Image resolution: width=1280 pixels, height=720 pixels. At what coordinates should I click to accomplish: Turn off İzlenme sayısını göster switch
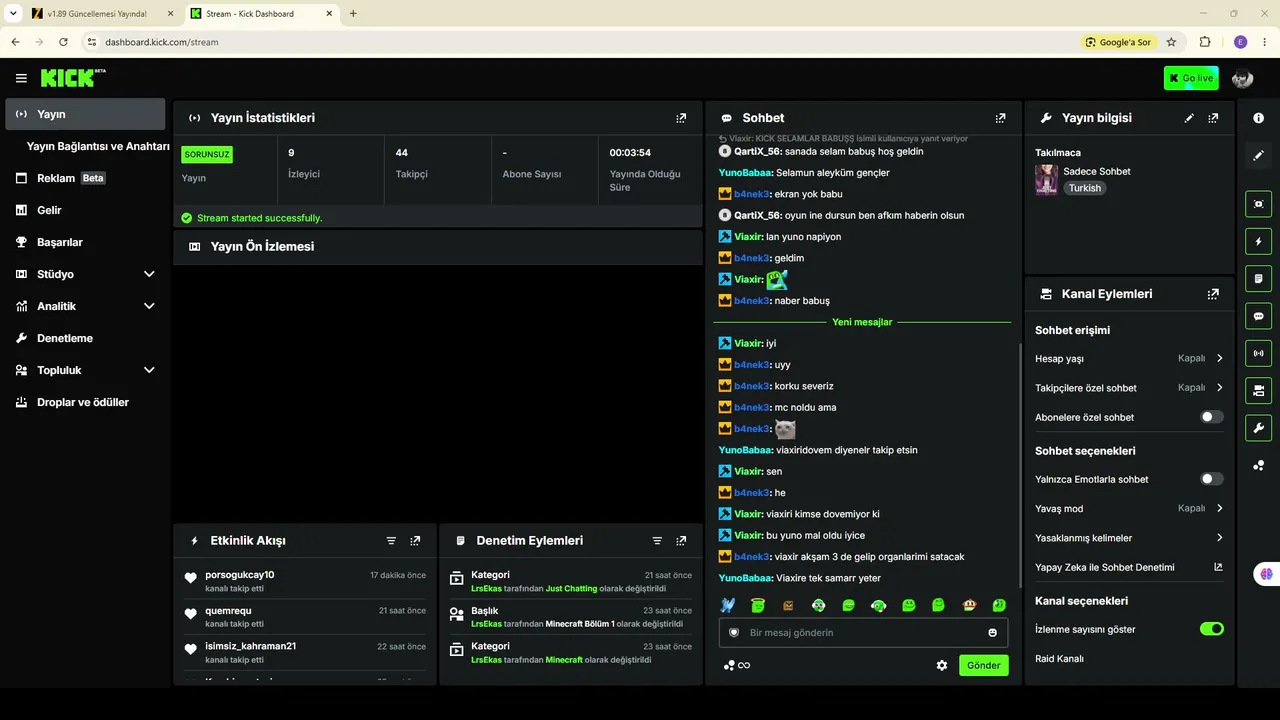(1211, 629)
